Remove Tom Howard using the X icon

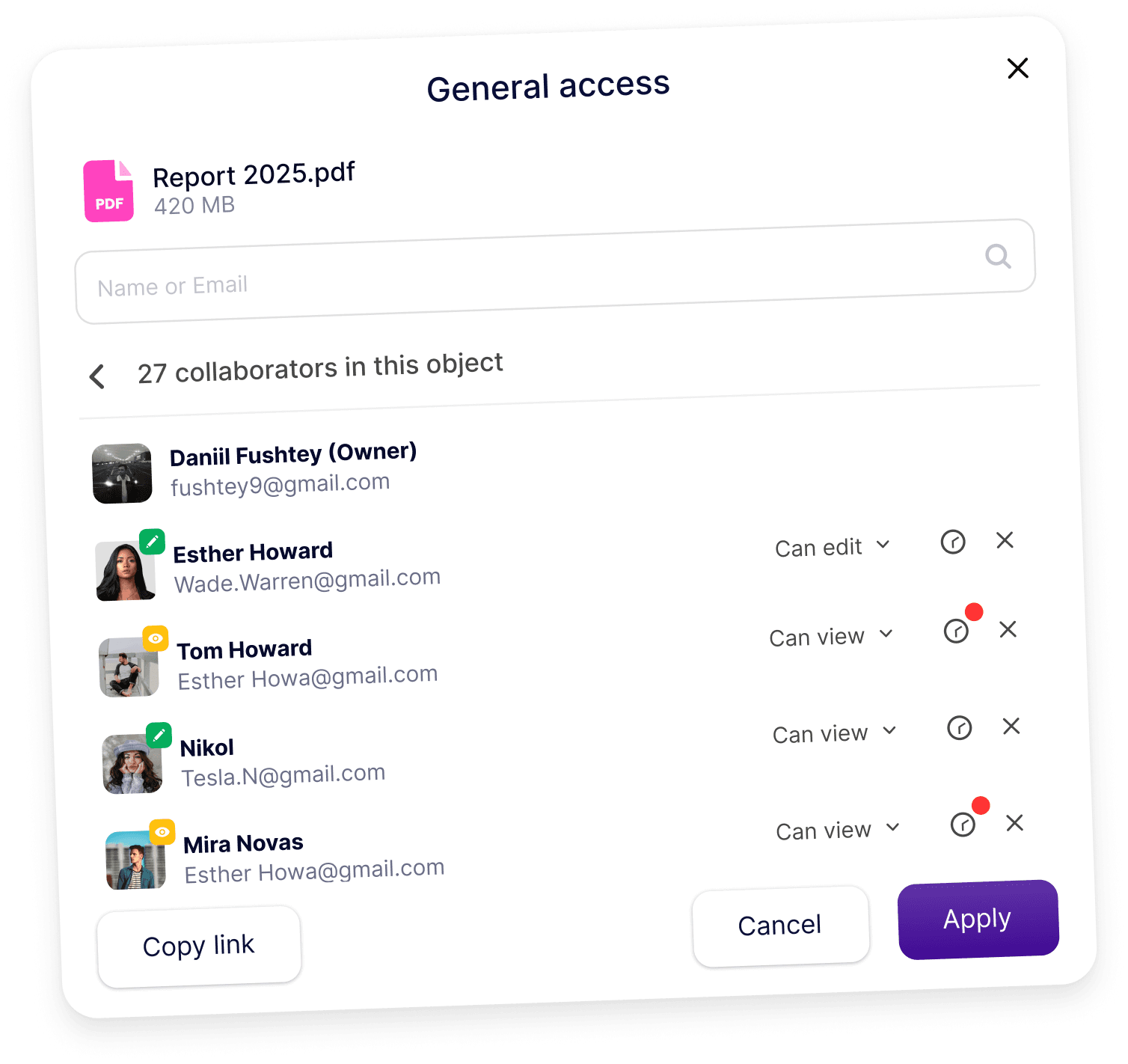pyautogui.click(x=1008, y=629)
